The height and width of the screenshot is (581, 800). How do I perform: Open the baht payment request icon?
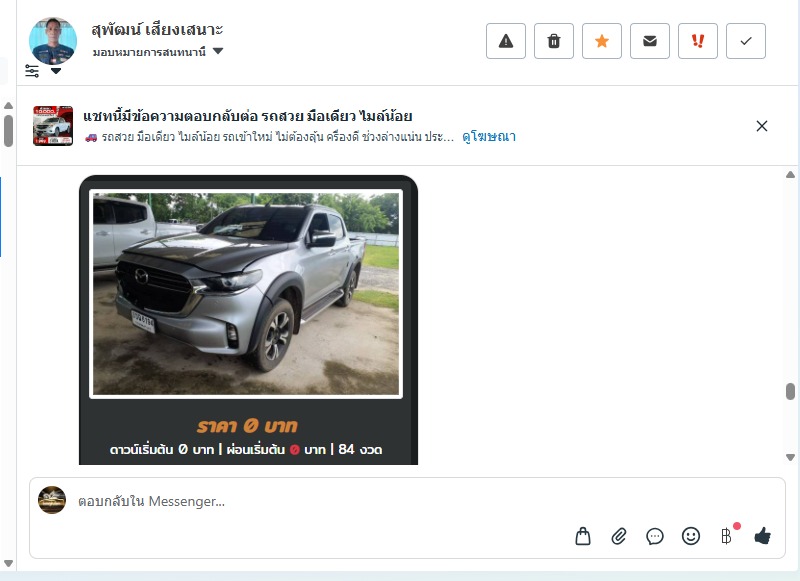[x=727, y=536]
